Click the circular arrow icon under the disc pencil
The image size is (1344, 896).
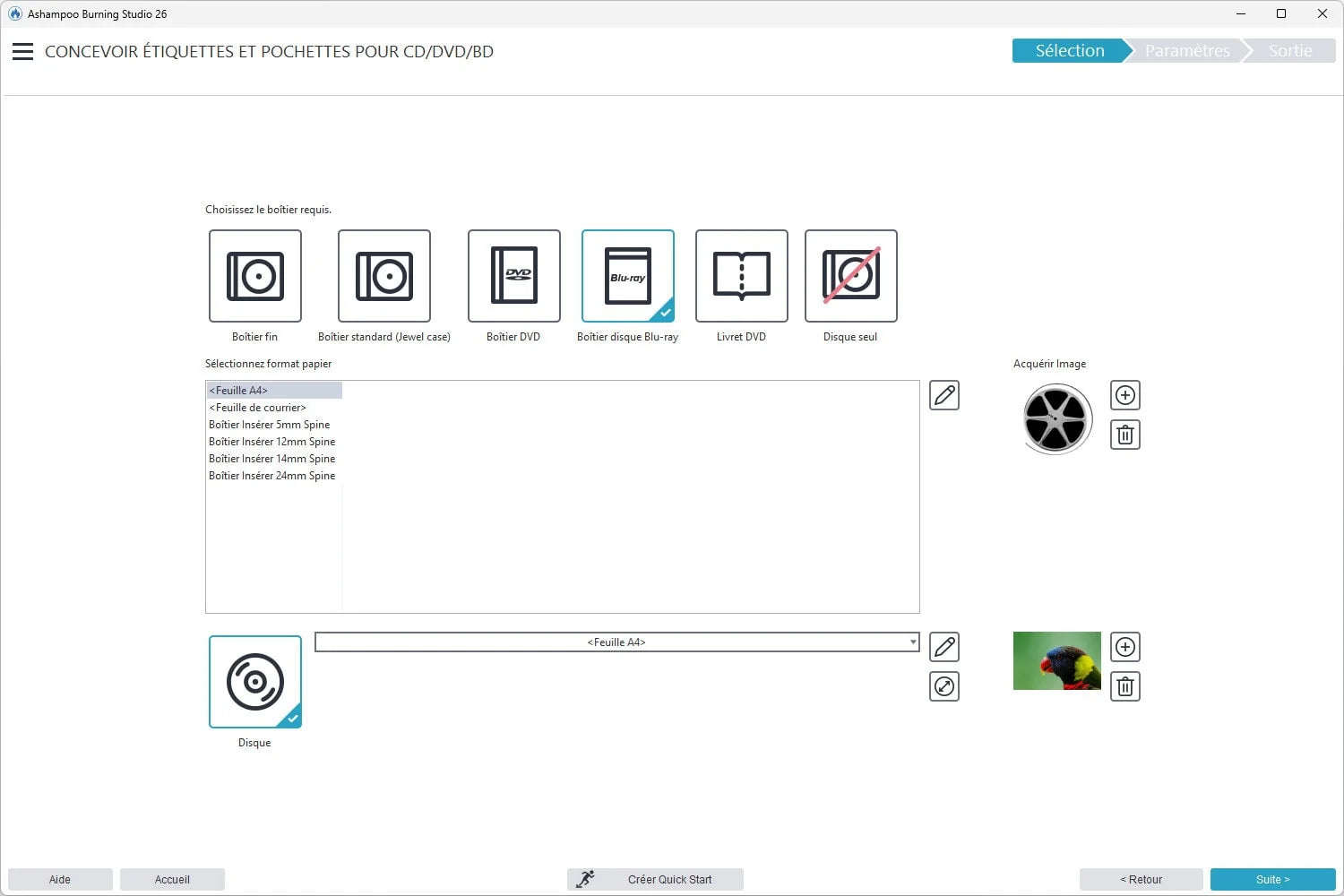[x=944, y=686]
